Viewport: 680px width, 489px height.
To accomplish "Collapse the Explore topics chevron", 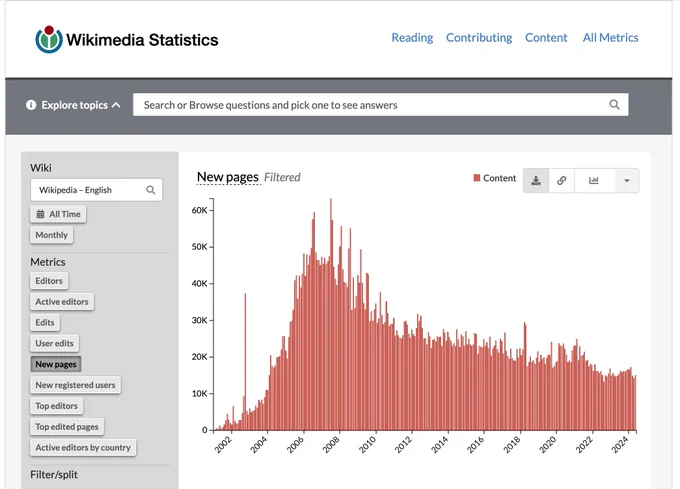I will coord(116,105).
